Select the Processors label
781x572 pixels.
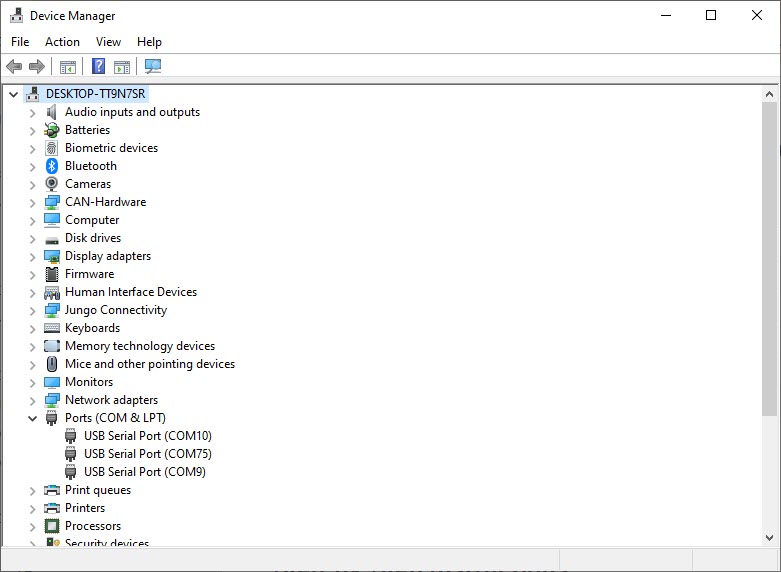[93, 526]
